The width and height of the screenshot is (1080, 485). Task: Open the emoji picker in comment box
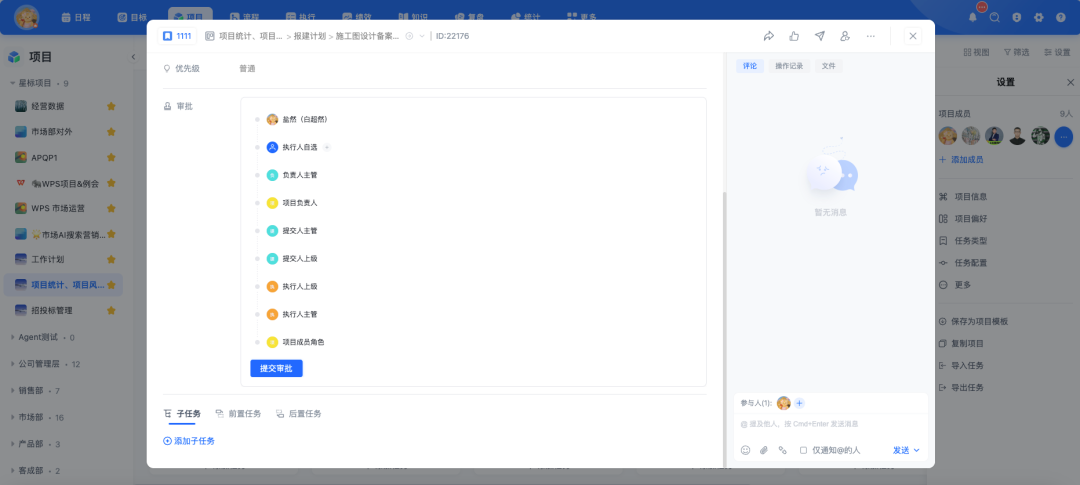[x=745, y=450]
